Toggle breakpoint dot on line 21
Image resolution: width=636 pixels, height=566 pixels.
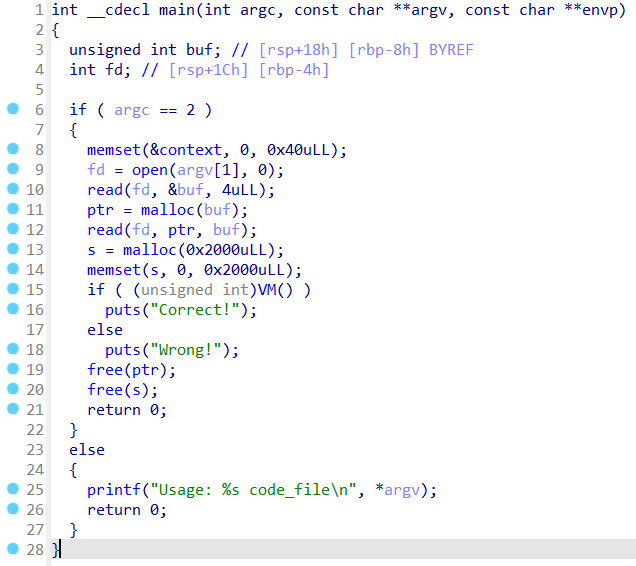tap(13, 409)
